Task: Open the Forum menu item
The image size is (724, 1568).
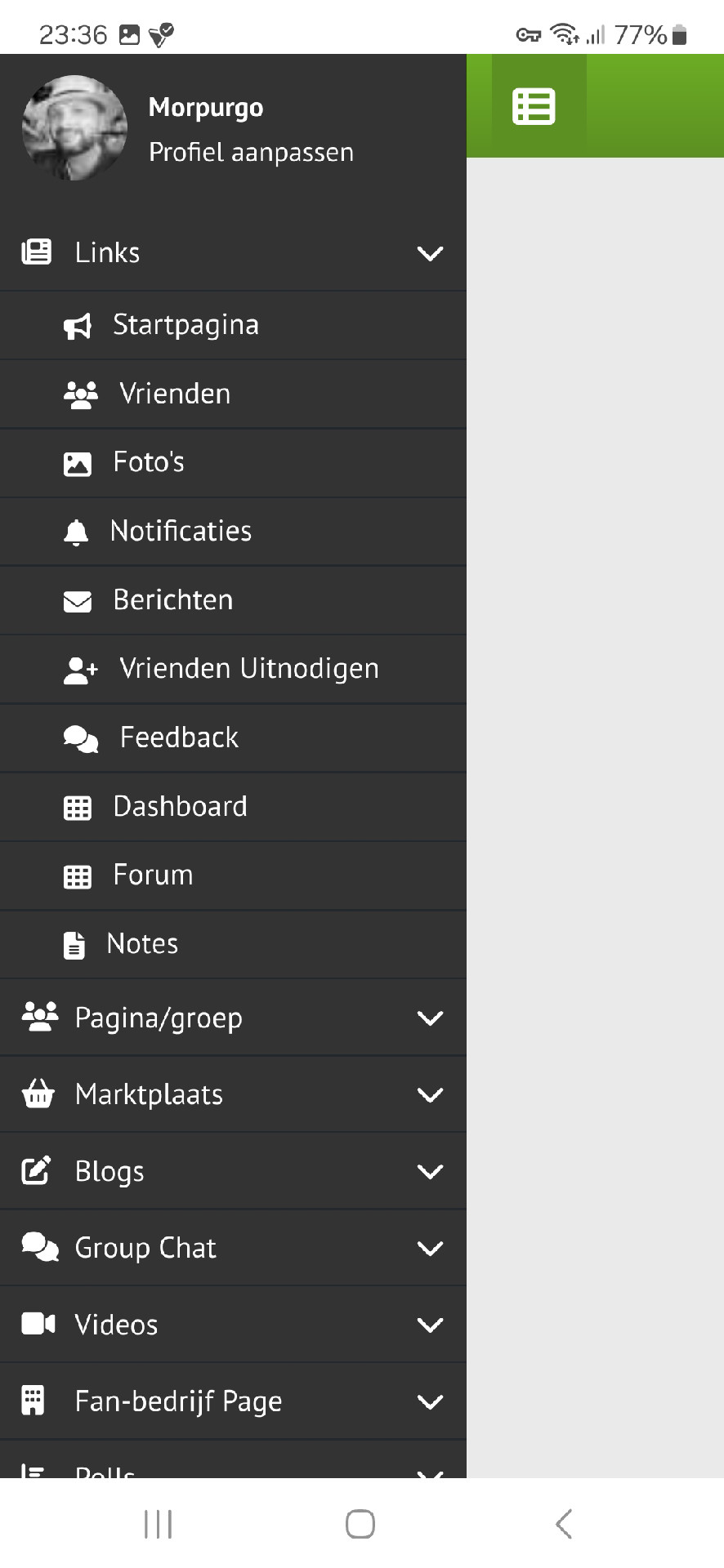Action: pyautogui.click(x=154, y=875)
